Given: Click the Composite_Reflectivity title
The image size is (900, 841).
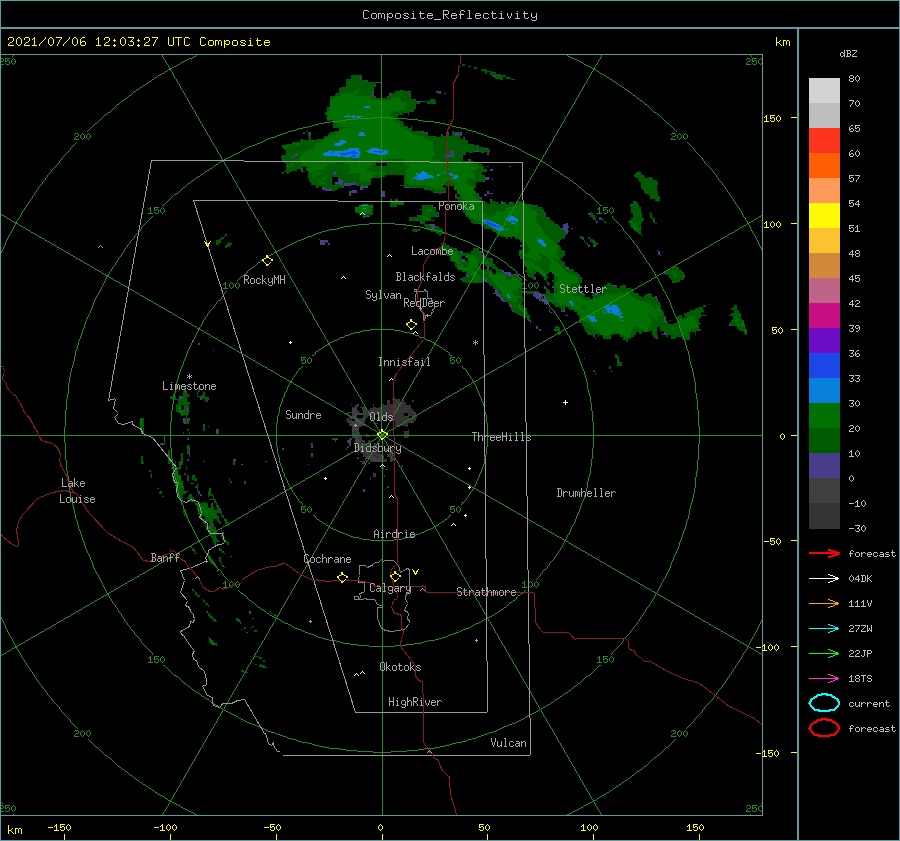Looking at the screenshot, I should [x=450, y=15].
